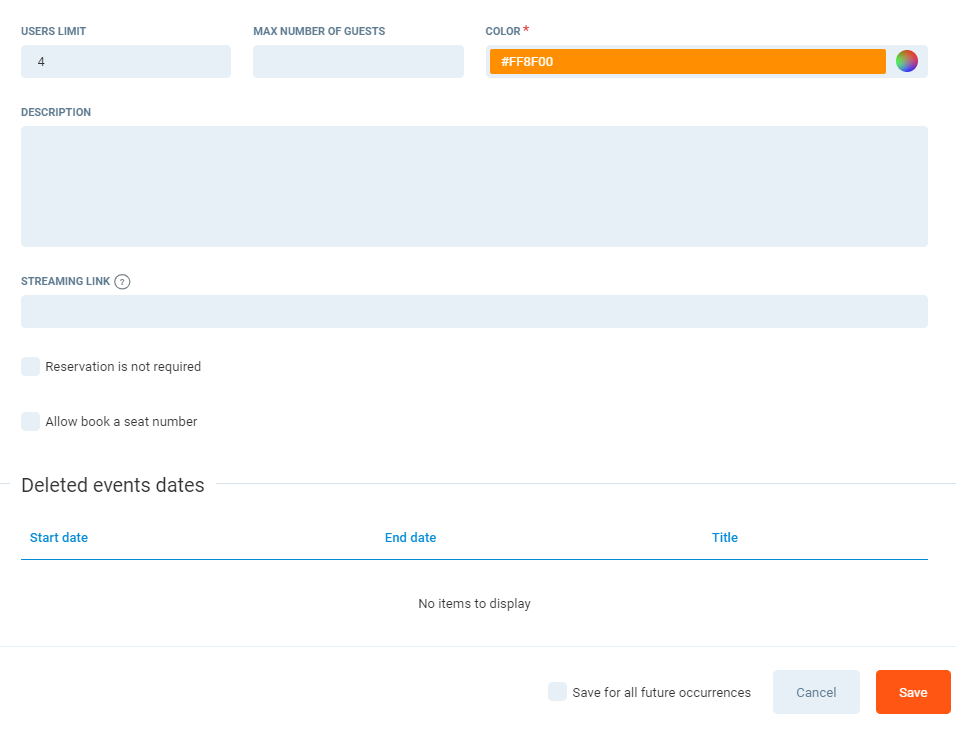Viewport: 956px width, 731px height.
Task: Click the Color field label
Action: tap(503, 32)
